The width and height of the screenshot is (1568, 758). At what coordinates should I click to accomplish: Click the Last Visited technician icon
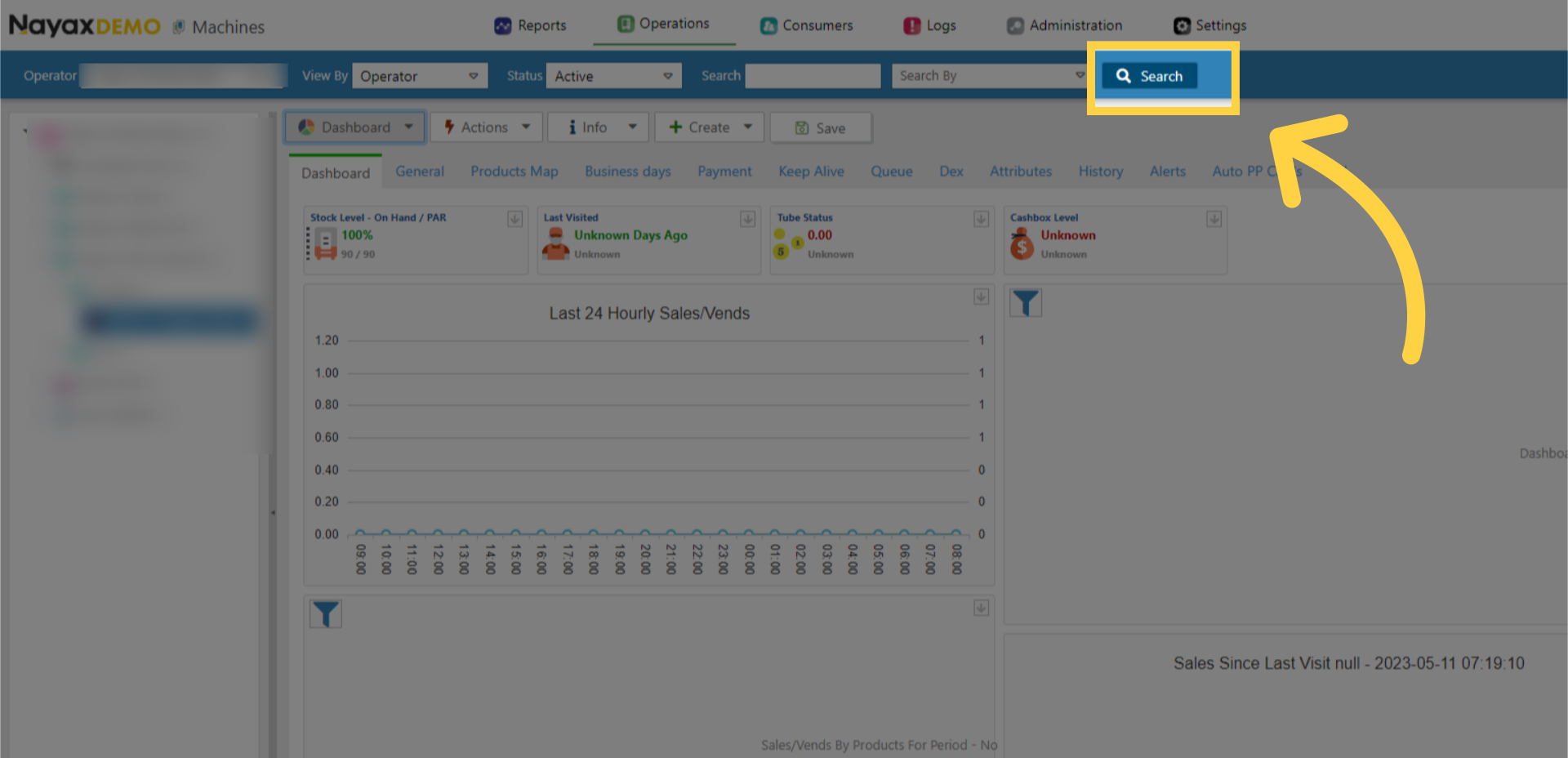coord(556,243)
